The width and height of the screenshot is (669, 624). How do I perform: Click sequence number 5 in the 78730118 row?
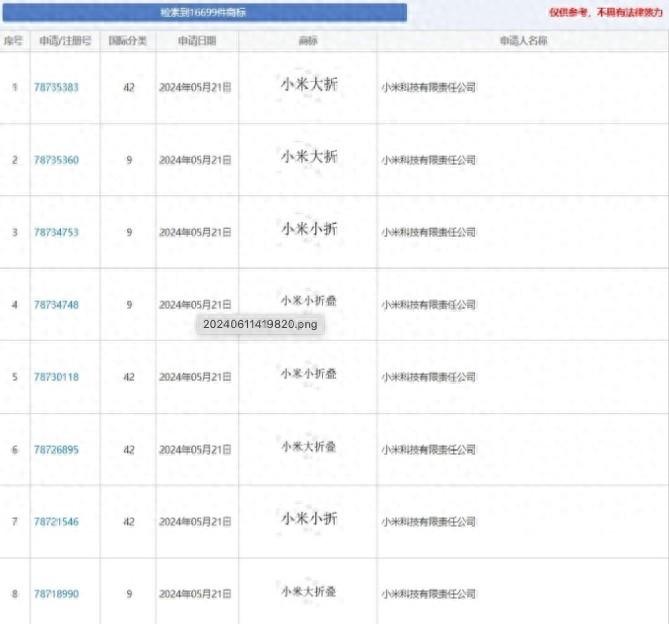tap(15, 377)
